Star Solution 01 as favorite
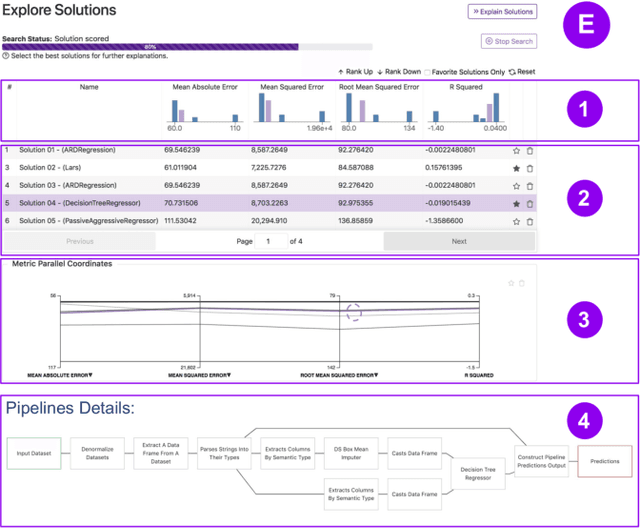640x528 pixels. point(516,150)
